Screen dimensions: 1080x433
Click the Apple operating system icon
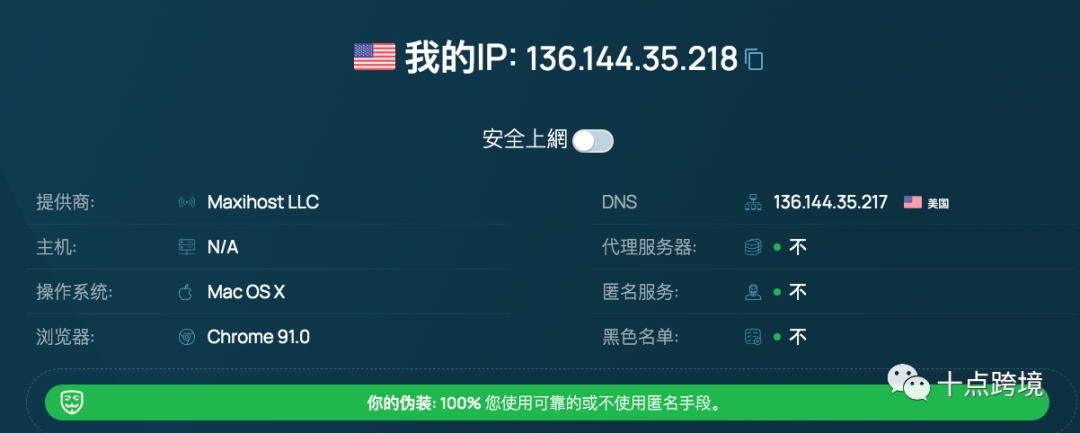185,292
